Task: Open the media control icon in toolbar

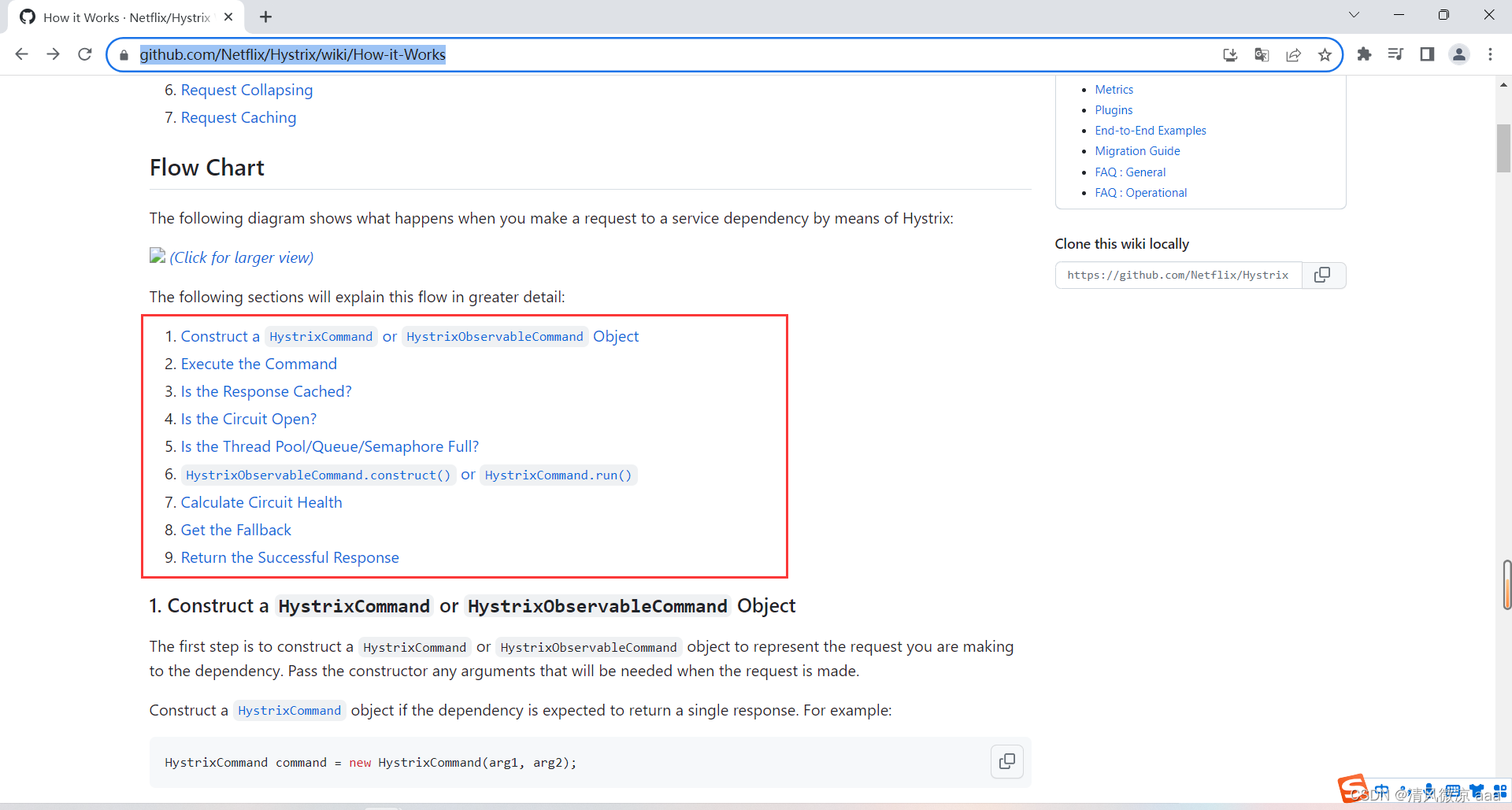Action: (1395, 54)
